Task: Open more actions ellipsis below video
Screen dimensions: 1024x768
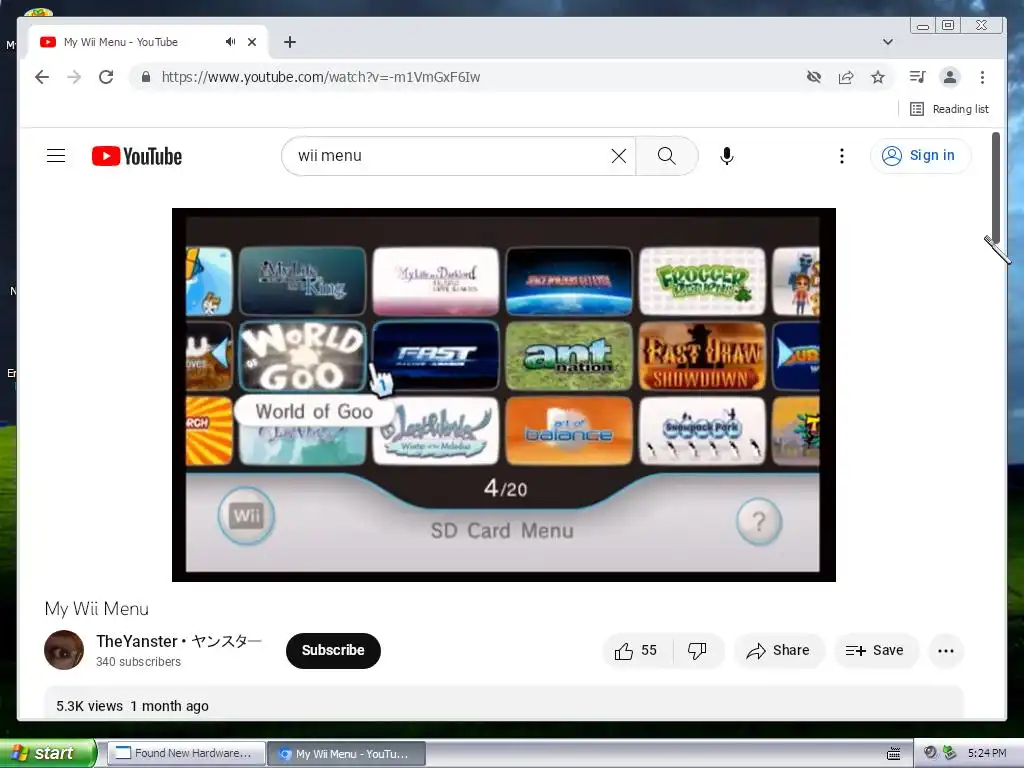Action: [946, 650]
